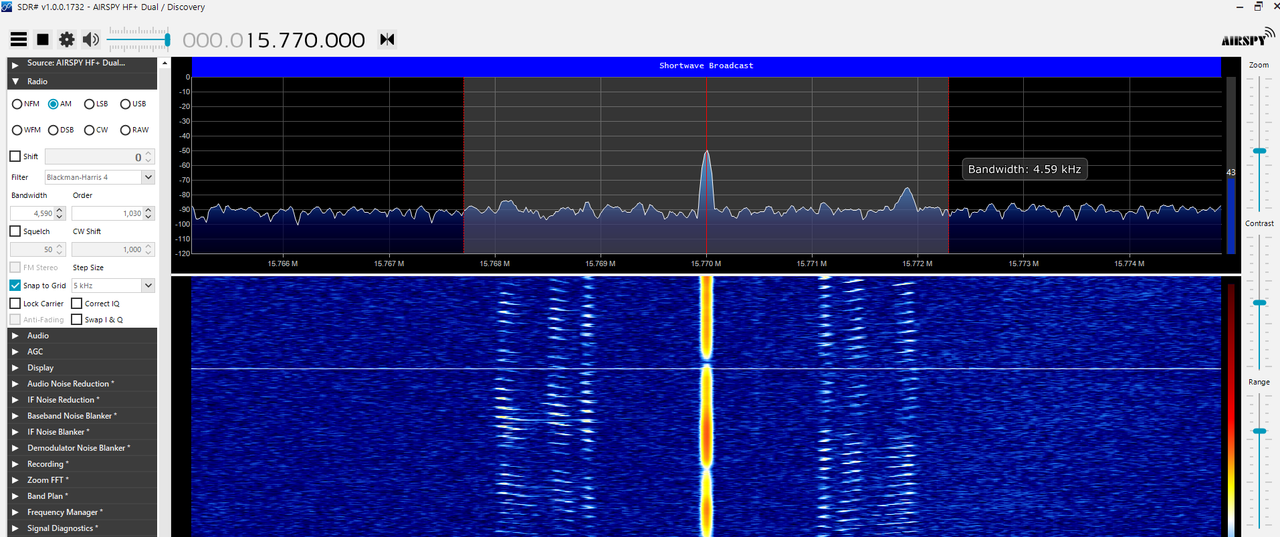Enable the Shift checkbox
This screenshot has width=1280, height=537.
point(15,156)
